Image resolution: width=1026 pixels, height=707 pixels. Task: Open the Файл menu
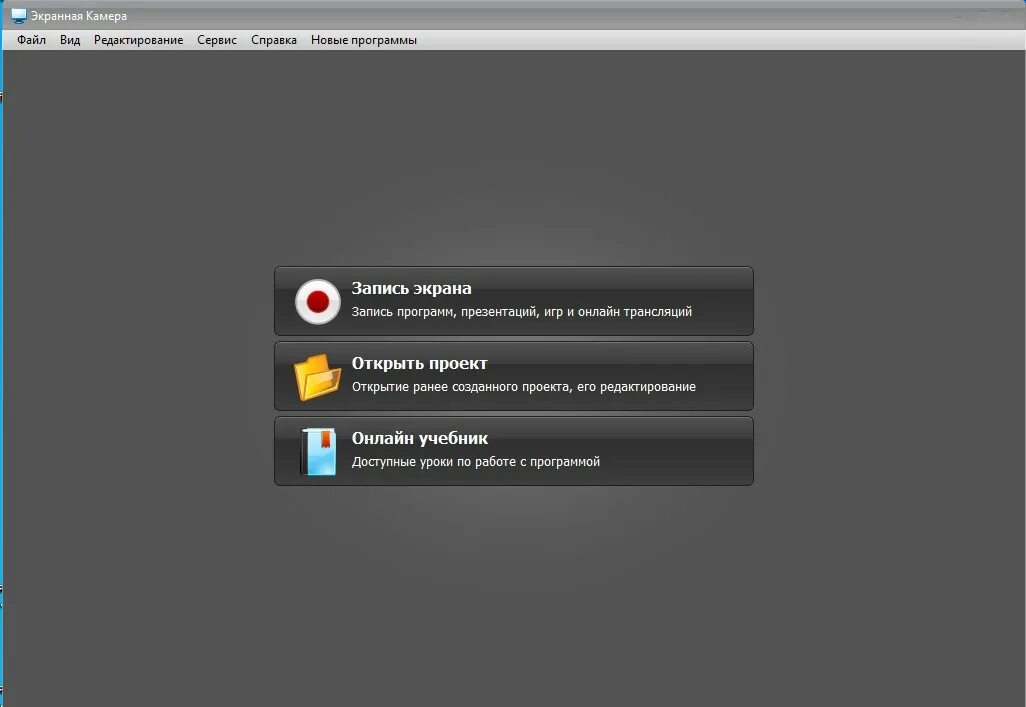click(31, 40)
